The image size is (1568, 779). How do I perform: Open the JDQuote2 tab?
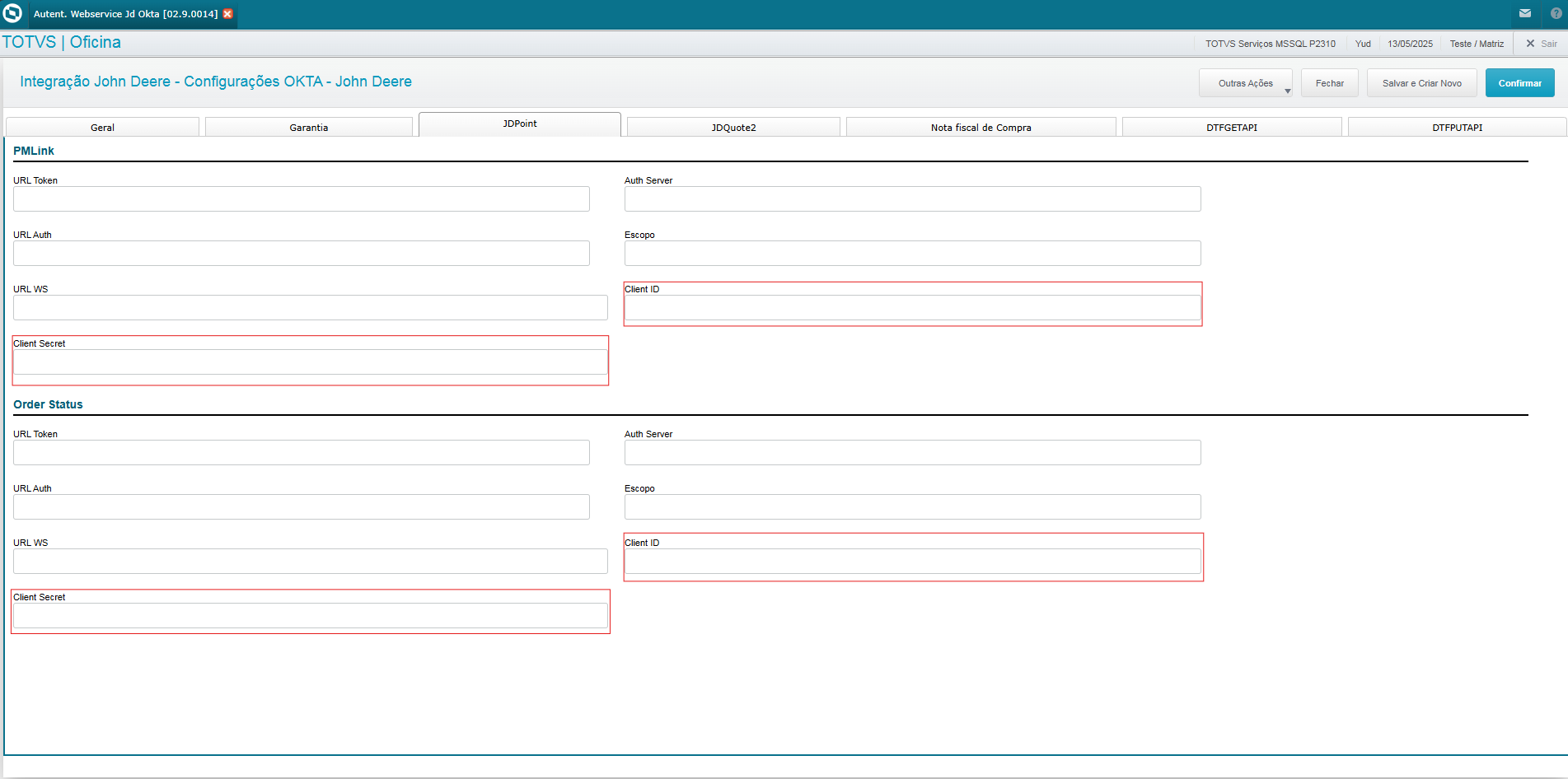[x=734, y=128]
